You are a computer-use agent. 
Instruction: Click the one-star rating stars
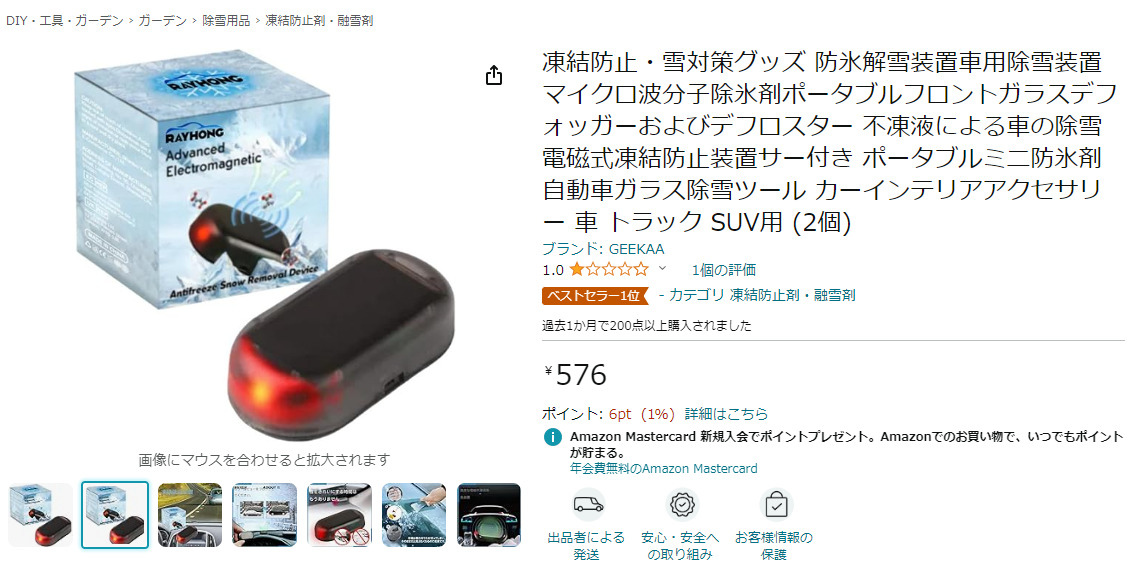[609, 270]
